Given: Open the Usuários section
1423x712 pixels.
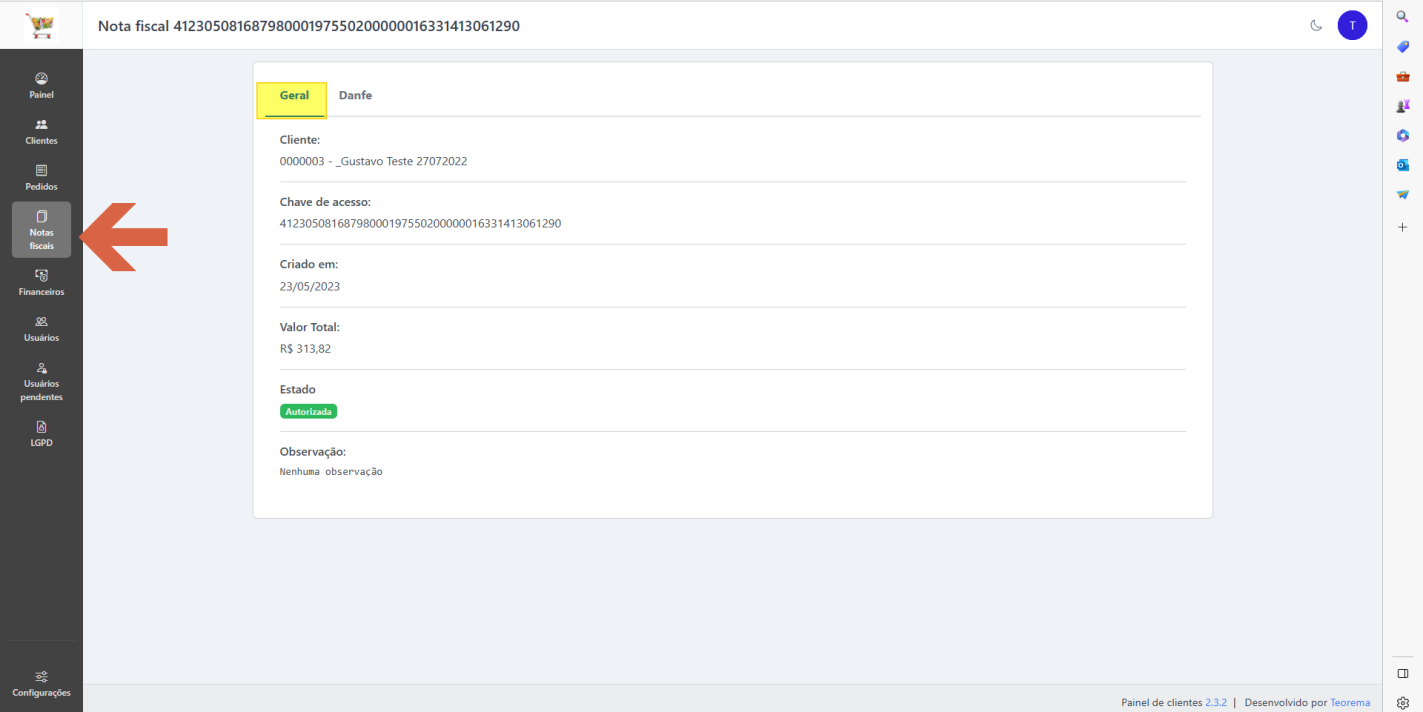Looking at the screenshot, I should (x=41, y=329).
